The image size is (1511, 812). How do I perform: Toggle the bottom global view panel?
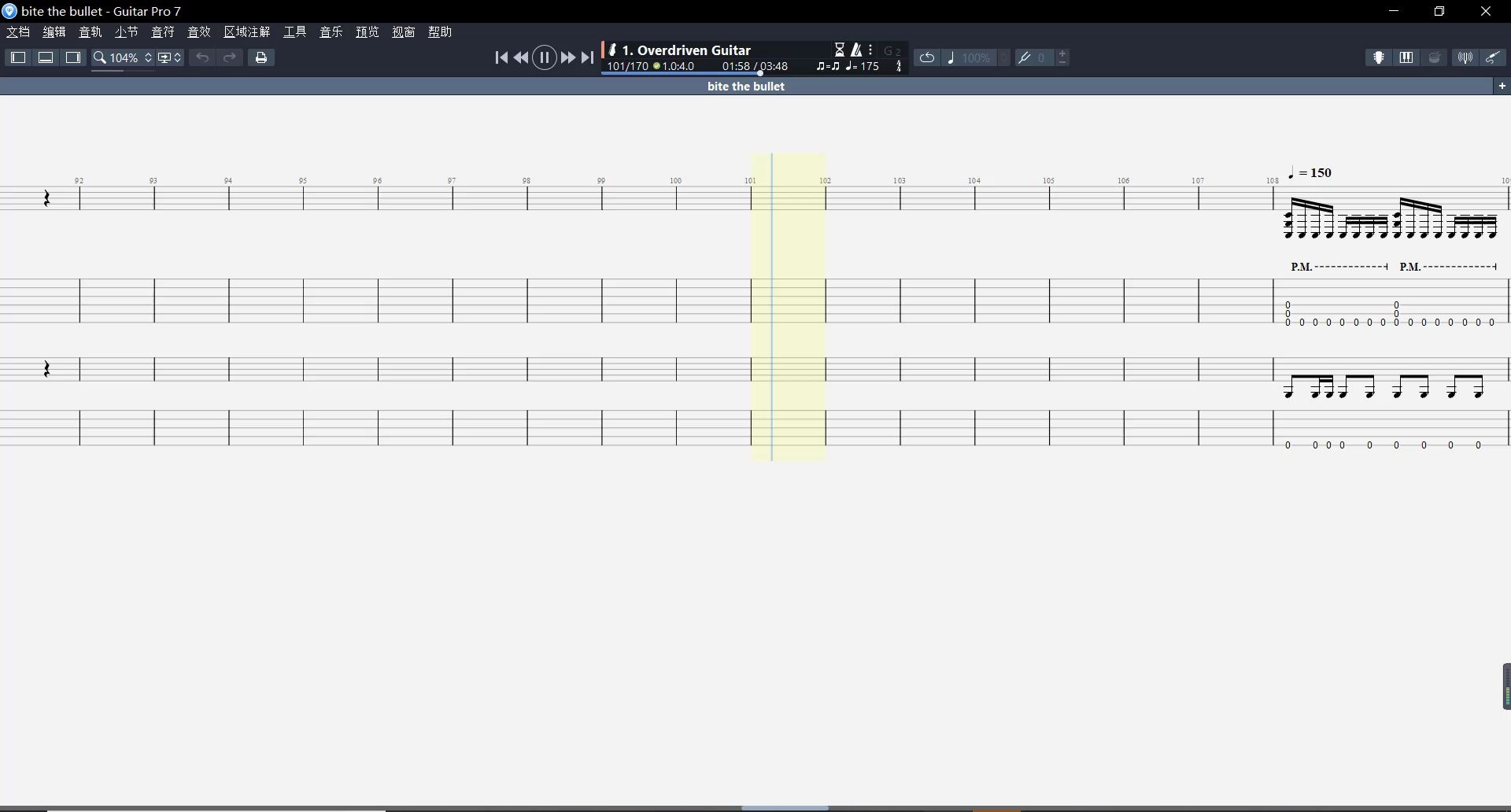(46, 57)
